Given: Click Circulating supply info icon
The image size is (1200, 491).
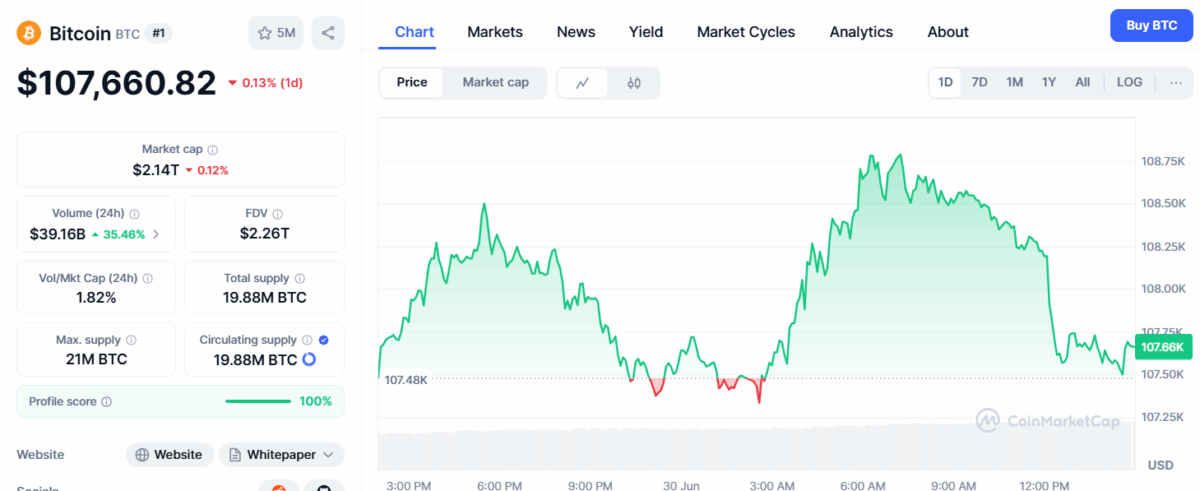Looking at the screenshot, I should (x=308, y=340).
